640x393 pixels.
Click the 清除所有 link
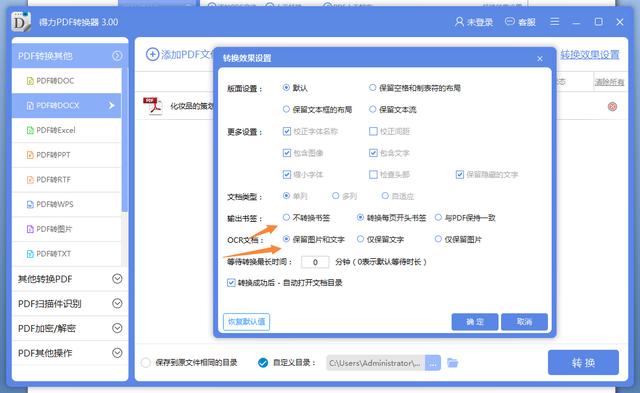609,82
